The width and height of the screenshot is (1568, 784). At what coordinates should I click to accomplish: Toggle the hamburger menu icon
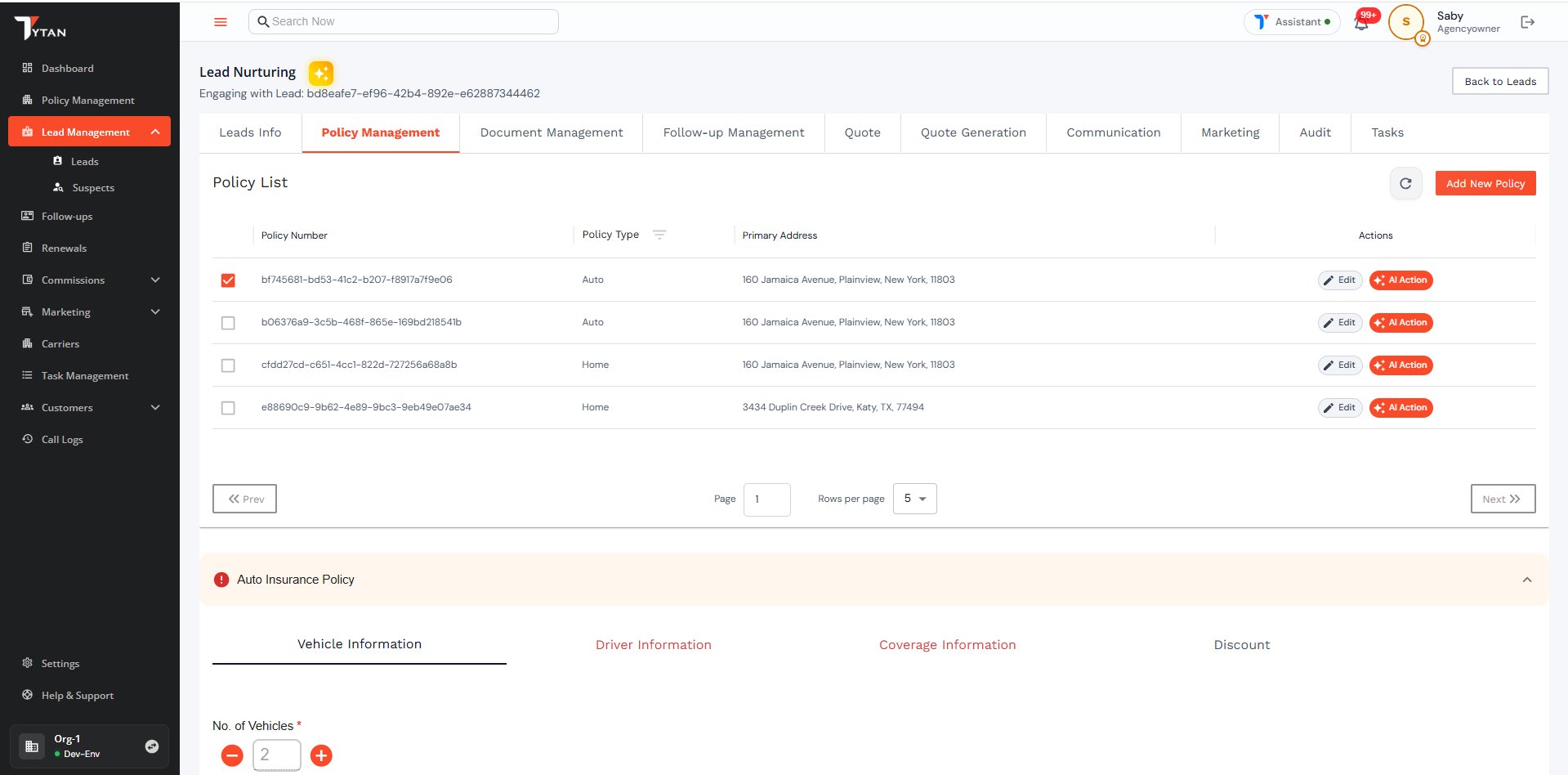221,22
